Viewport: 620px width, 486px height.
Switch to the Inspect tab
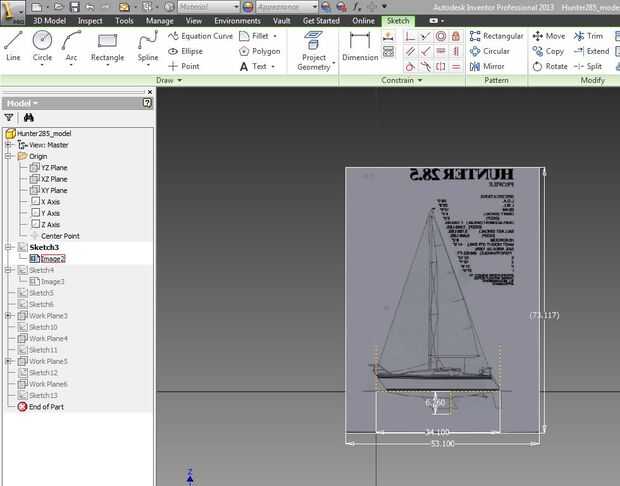click(90, 21)
